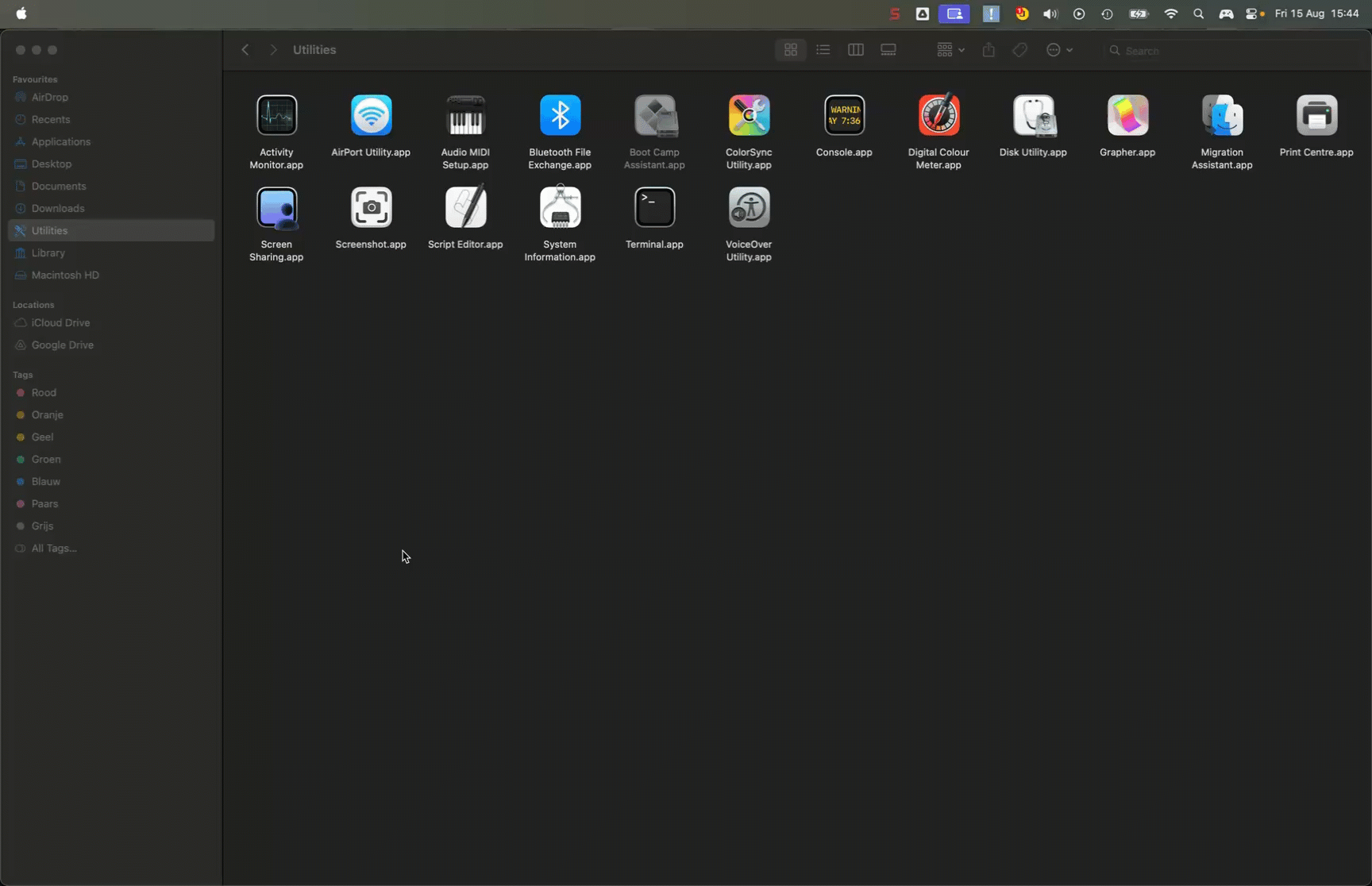Image resolution: width=1372 pixels, height=886 pixels.
Task: Open Documents in the sidebar
Action: click(111, 186)
